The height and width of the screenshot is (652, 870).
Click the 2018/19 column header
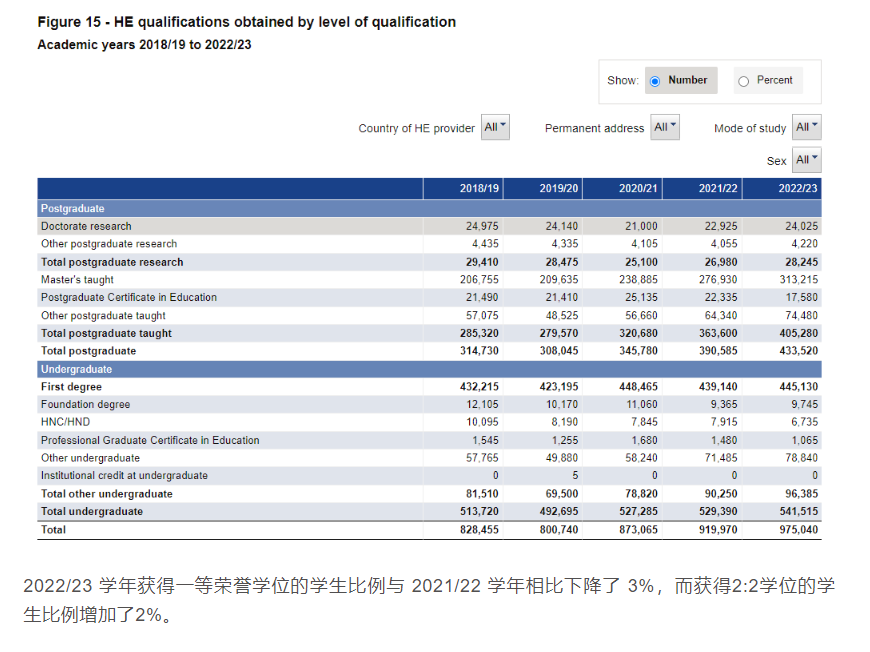pos(479,188)
